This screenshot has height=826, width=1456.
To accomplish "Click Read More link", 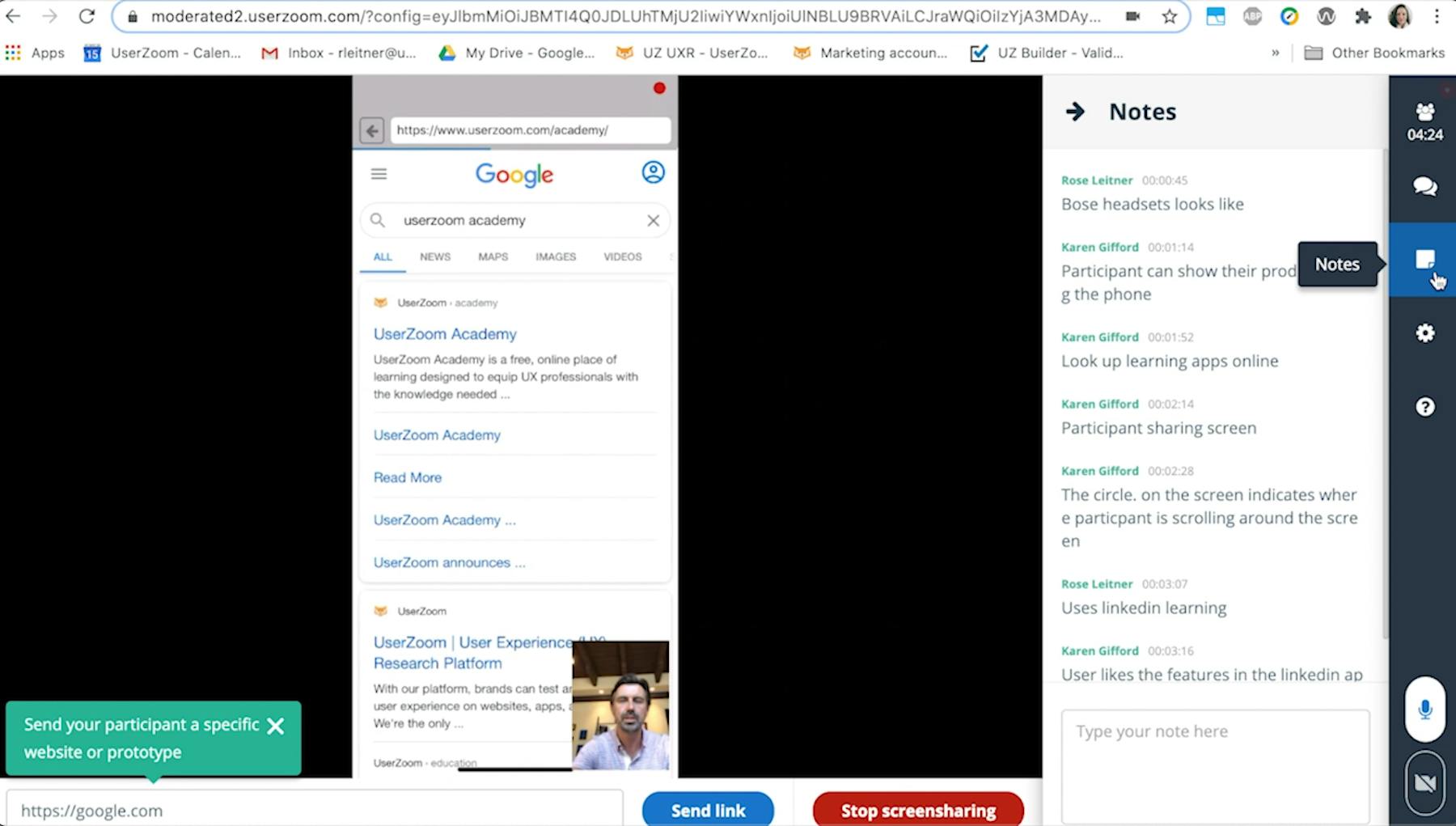I will [x=408, y=477].
